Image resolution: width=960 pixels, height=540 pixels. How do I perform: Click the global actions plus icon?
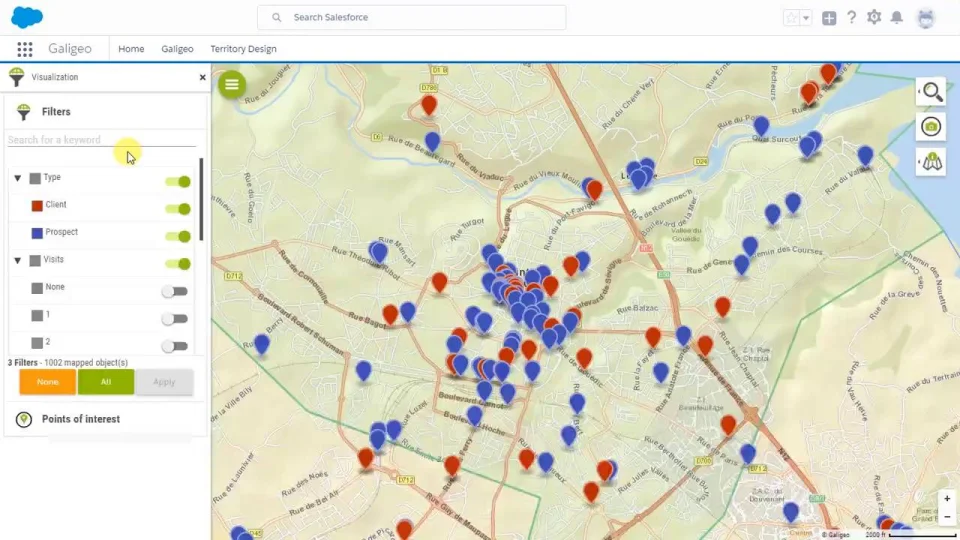pyautogui.click(x=829, y=18)
